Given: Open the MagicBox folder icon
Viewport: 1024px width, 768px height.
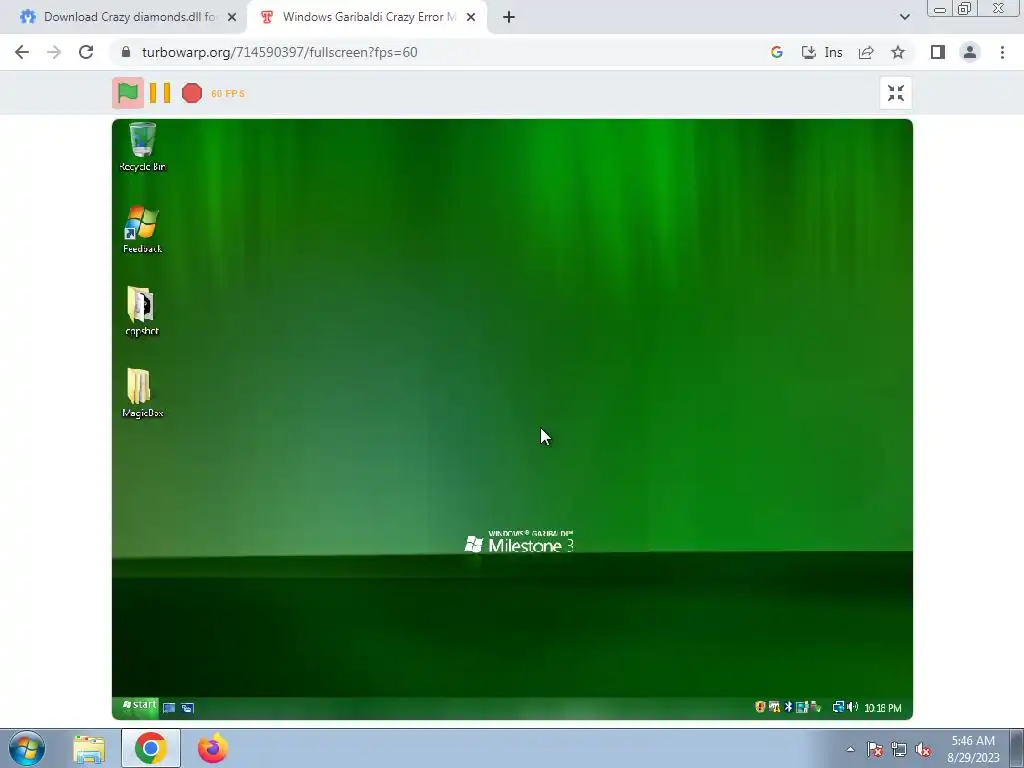Looking at the screenshot, I should [x=142, y=393].
